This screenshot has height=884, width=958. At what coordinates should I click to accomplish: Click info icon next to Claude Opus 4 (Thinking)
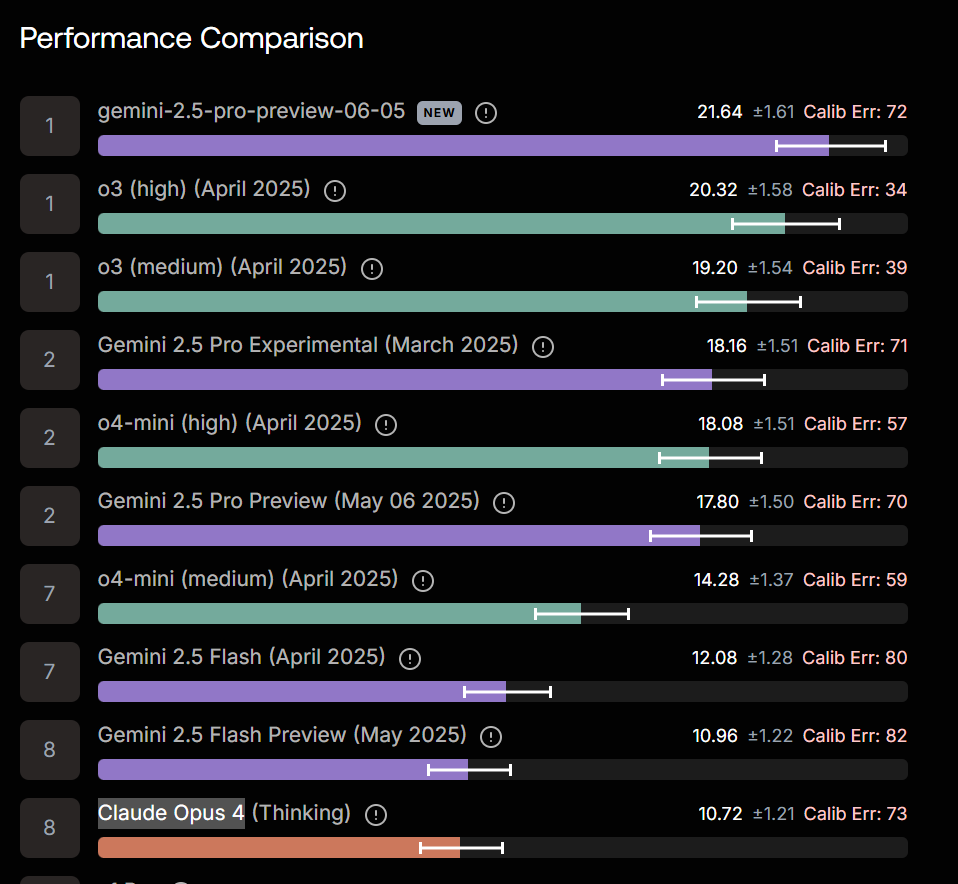click(376, 815)
